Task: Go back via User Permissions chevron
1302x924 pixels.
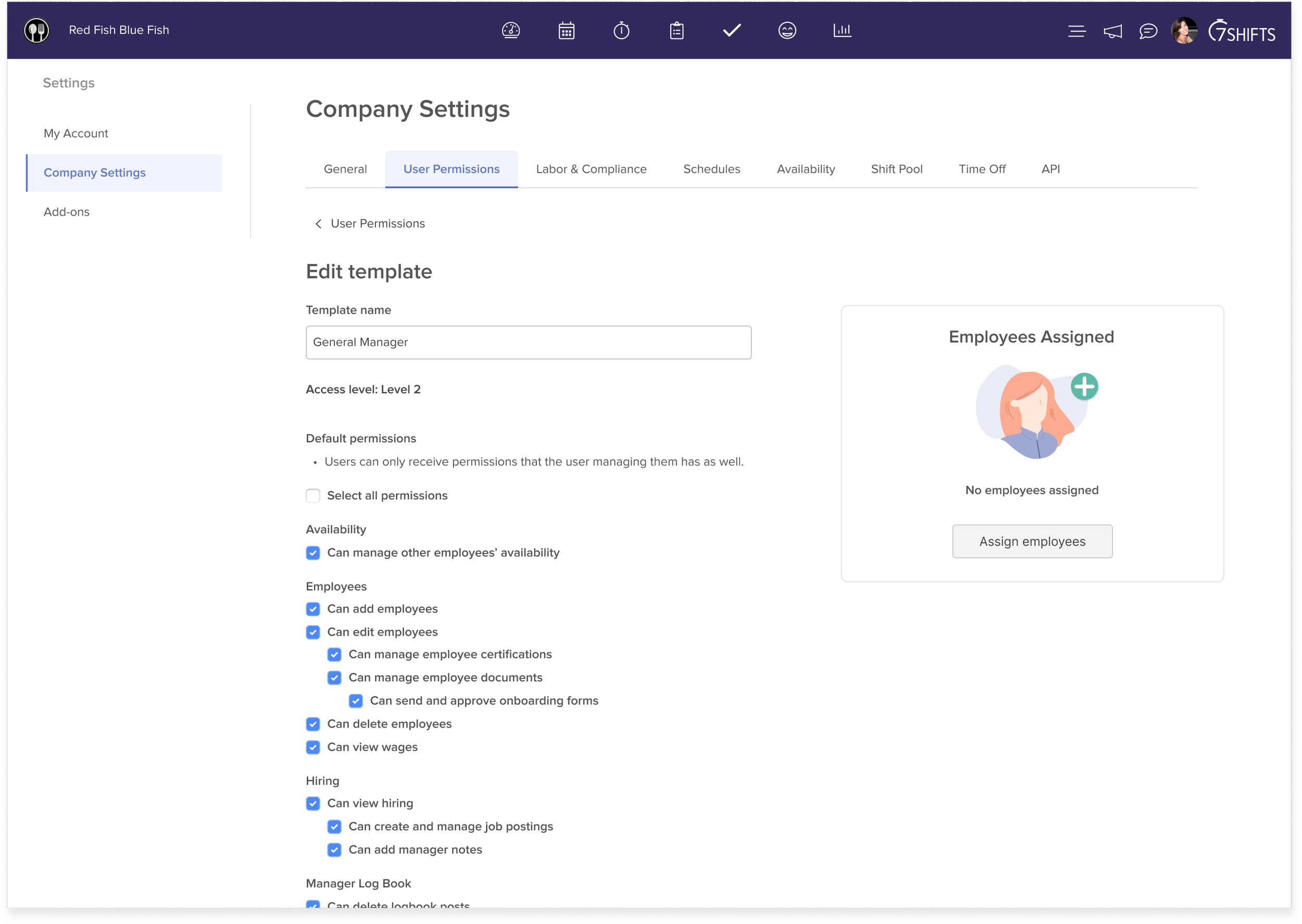Action: (x=319, y=223)
